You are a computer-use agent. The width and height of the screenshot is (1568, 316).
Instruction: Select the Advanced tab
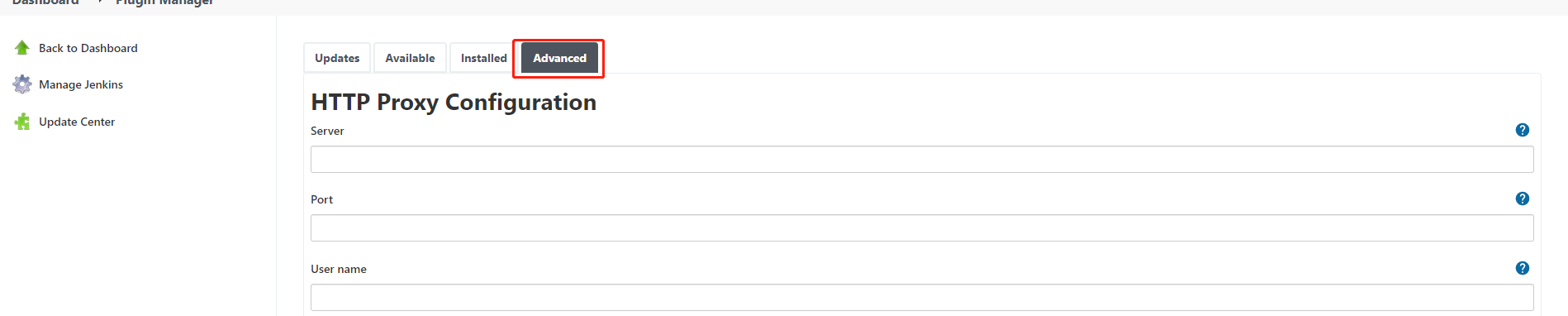[559, 58]
